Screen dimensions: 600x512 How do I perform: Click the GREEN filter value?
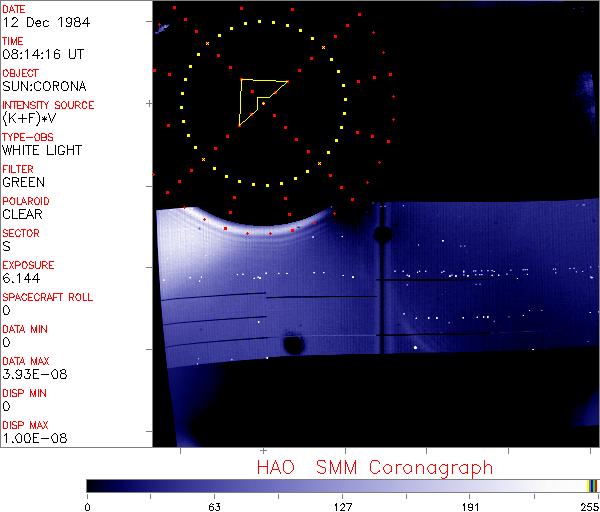tap(24, 182)
